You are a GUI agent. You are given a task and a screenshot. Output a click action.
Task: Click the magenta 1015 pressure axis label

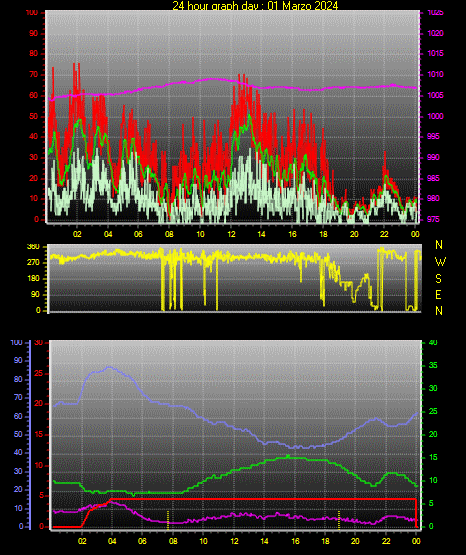[x=435, y=53]
